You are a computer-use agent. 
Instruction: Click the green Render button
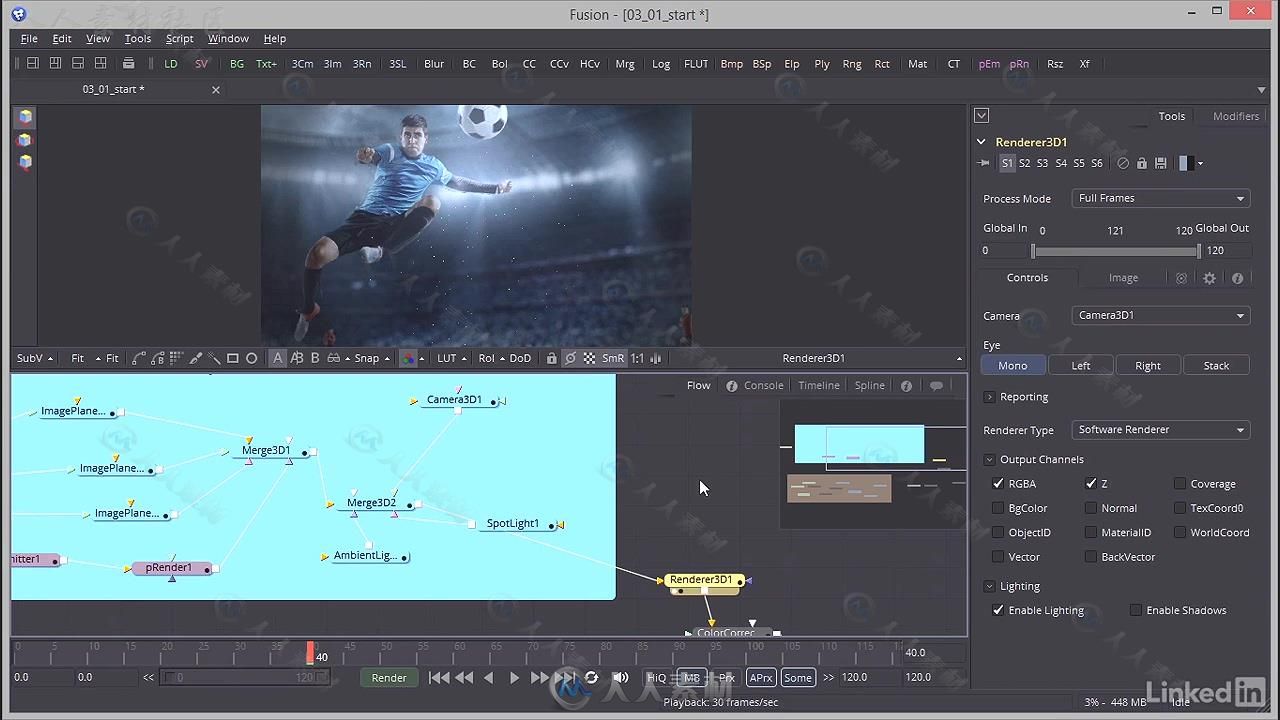pyautogui.click(x=389, y=677)
